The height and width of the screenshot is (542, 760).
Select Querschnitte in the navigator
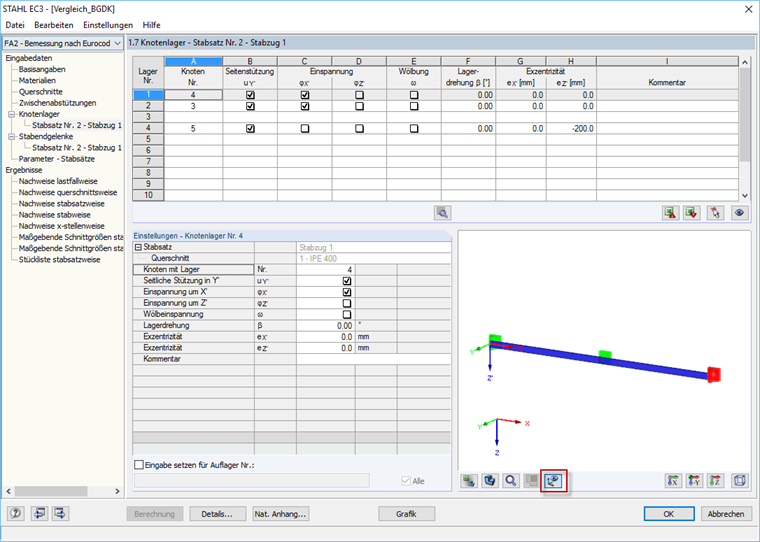[x=41, y=92]
